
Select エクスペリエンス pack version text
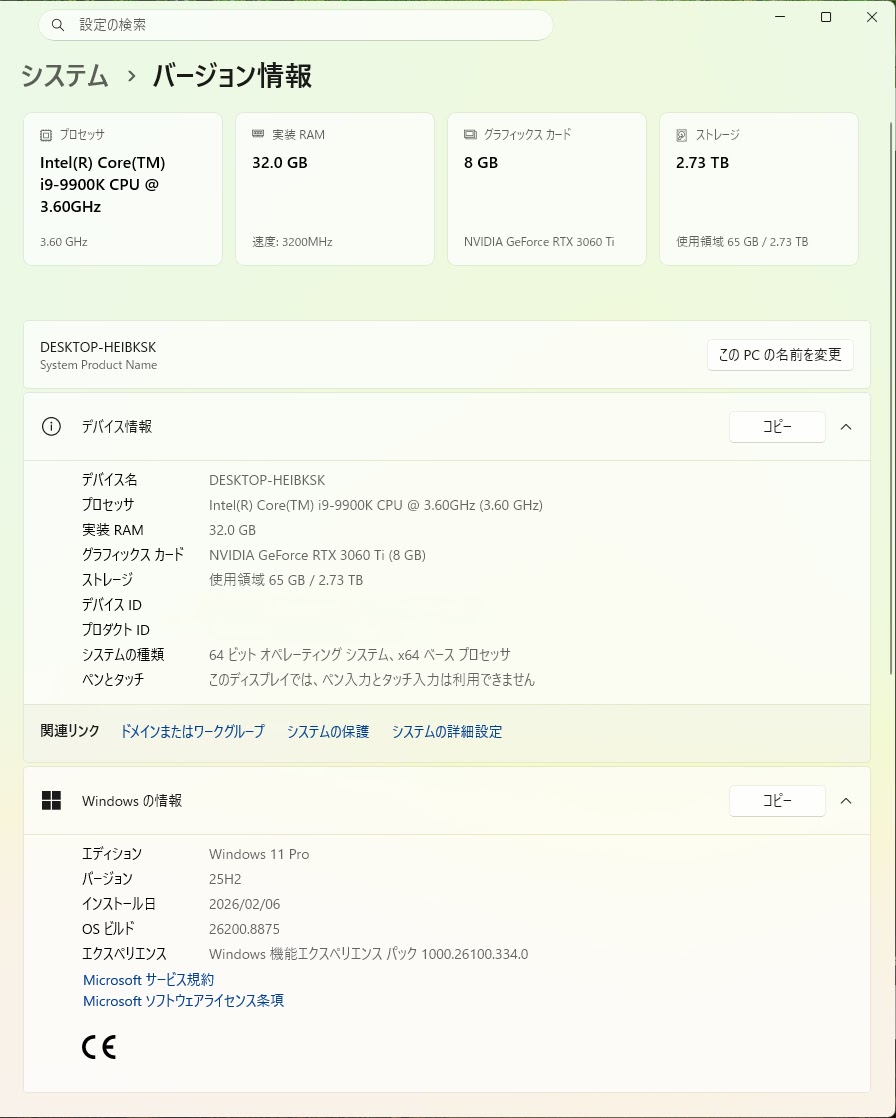pyautogui.click(x=369, y=954)
